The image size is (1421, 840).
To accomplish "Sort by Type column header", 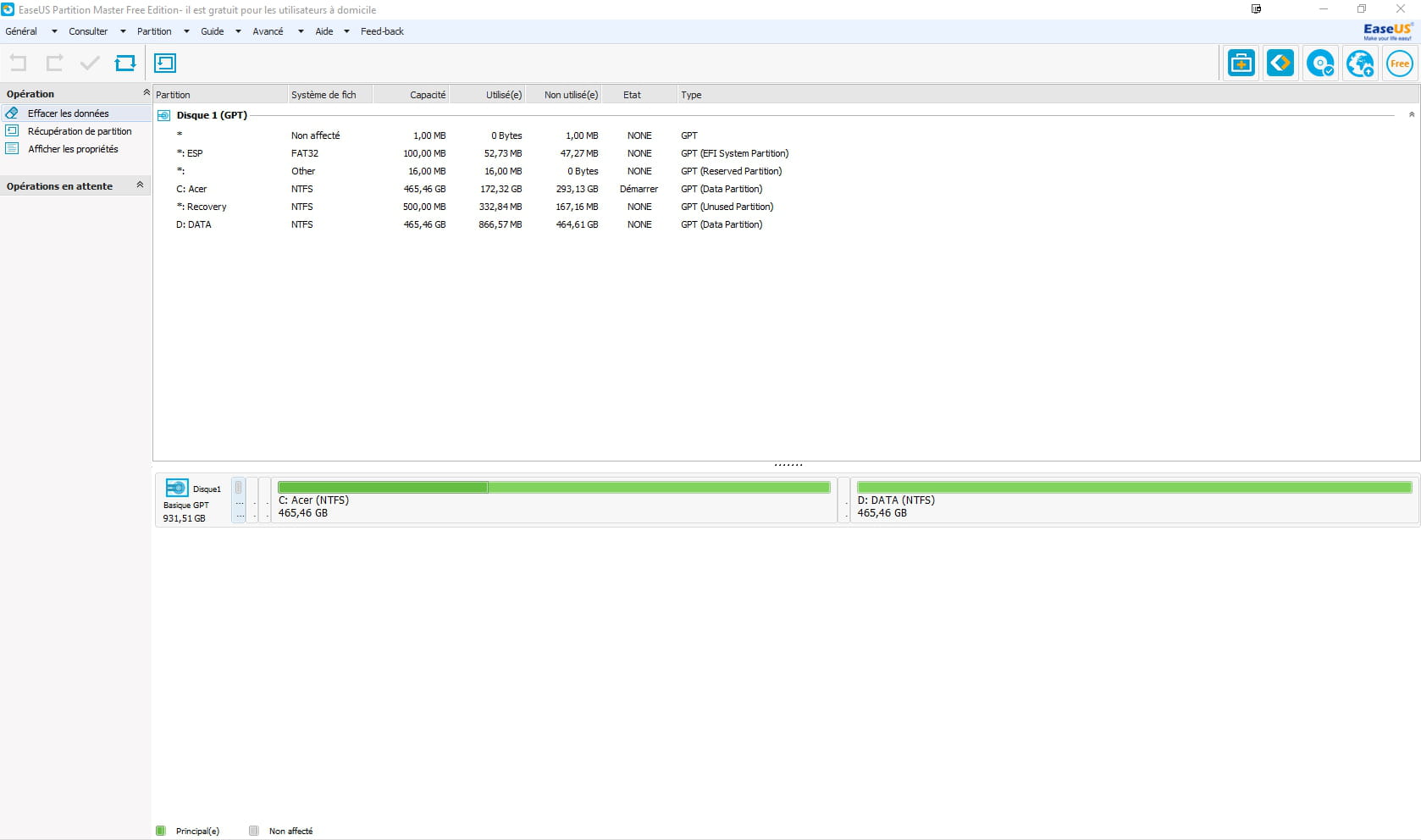I will point(1048,95).
